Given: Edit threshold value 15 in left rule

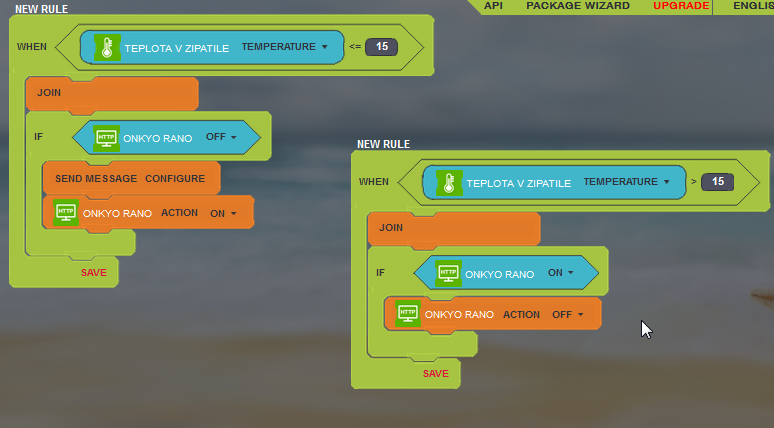Looking at the screenshot, I should click(381, 47).
